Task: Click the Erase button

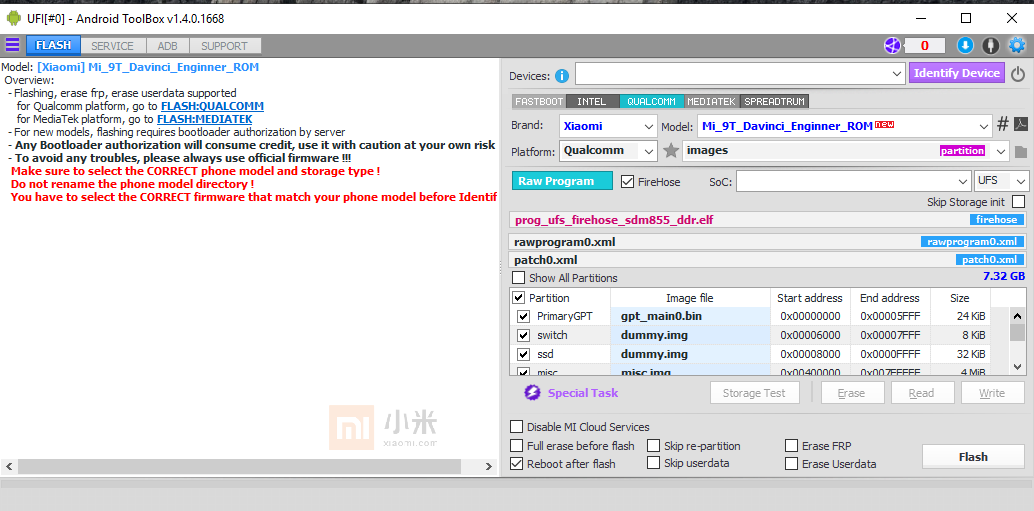Action: coord(851,393)
